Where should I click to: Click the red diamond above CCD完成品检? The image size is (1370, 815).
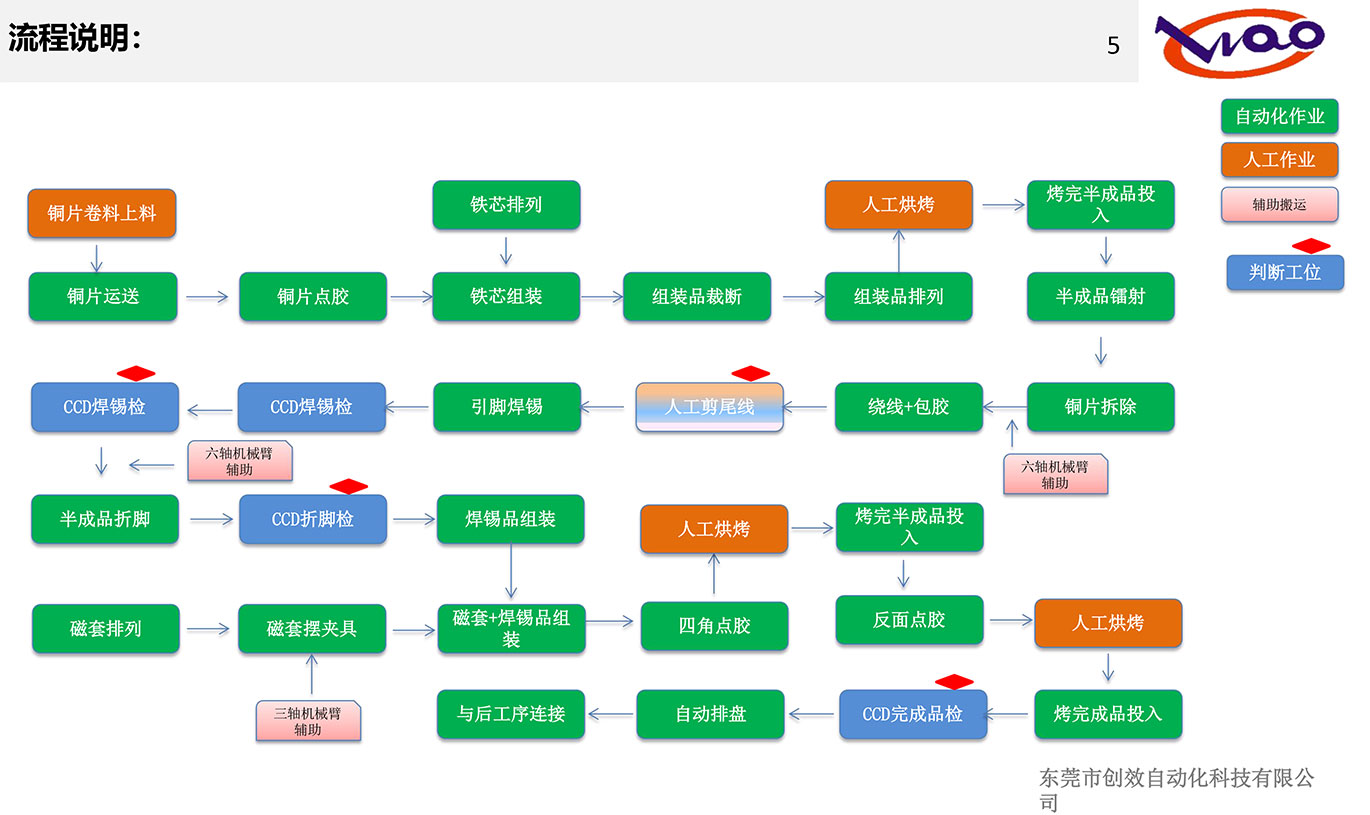[953, 682]
